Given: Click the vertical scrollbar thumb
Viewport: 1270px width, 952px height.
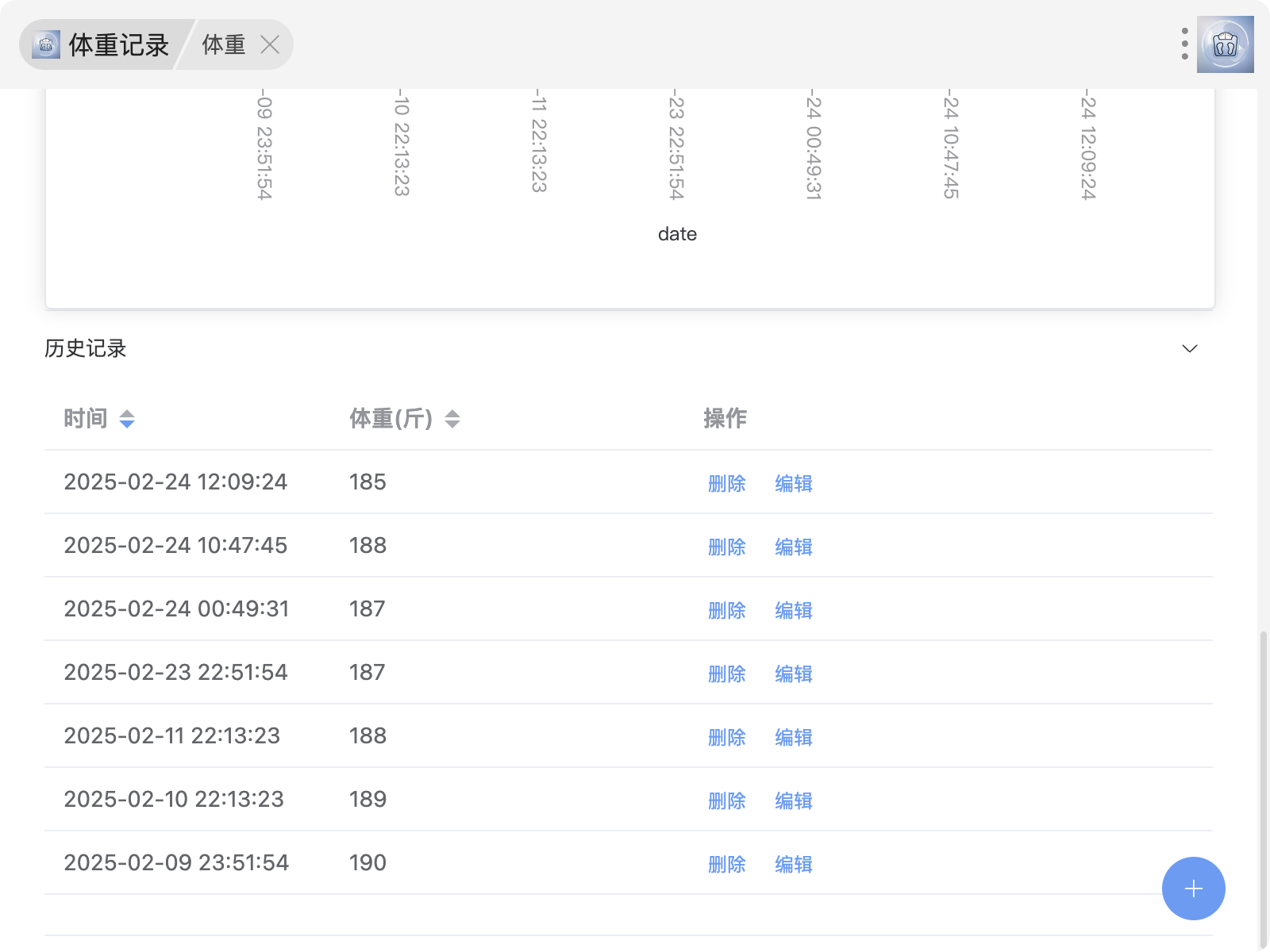Looking at the screenshot, I should pos(1263,789).
